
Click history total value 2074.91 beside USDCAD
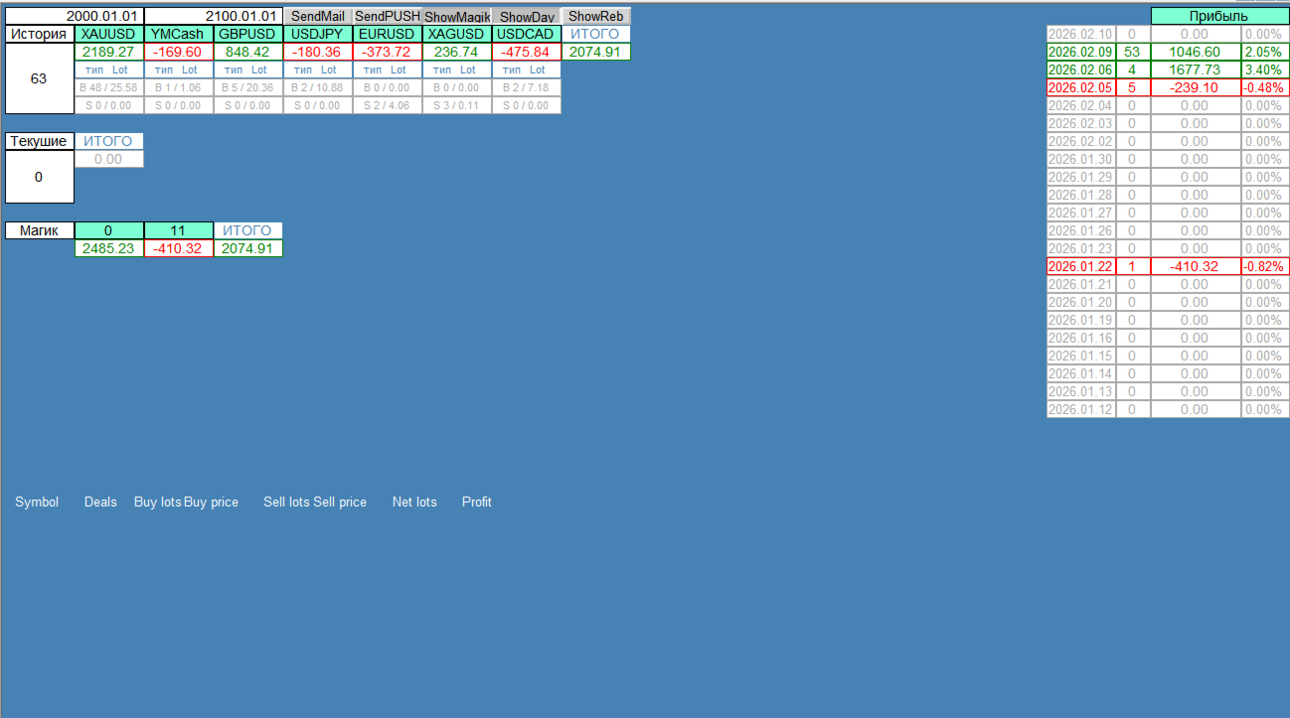pos(596,52)
